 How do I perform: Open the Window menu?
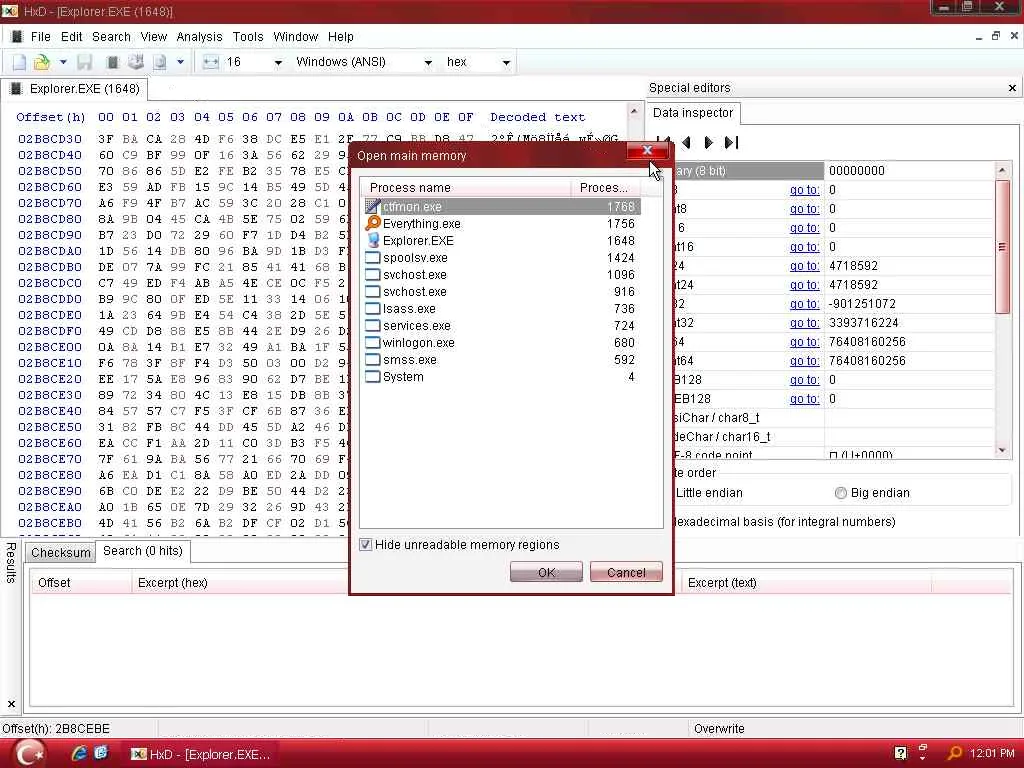click(295, 37)
